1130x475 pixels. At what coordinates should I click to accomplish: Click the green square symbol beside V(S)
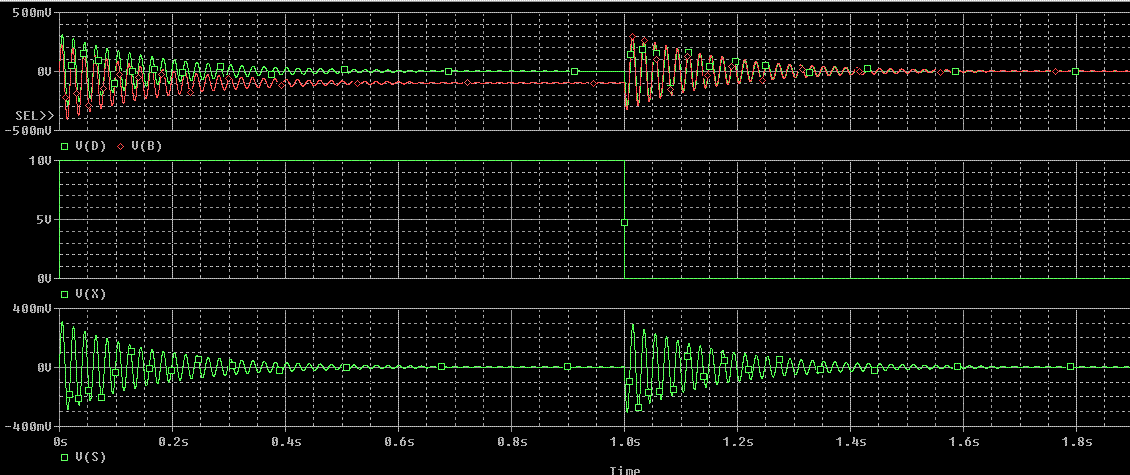coord(64,457)
